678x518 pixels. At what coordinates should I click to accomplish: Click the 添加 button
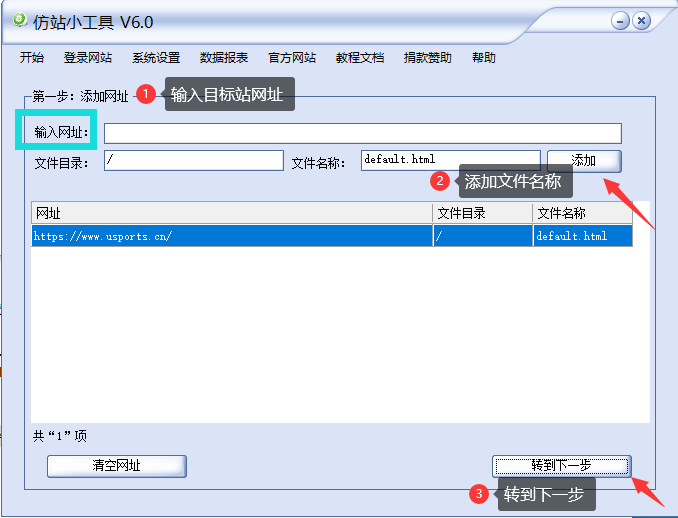pos(584,161)
